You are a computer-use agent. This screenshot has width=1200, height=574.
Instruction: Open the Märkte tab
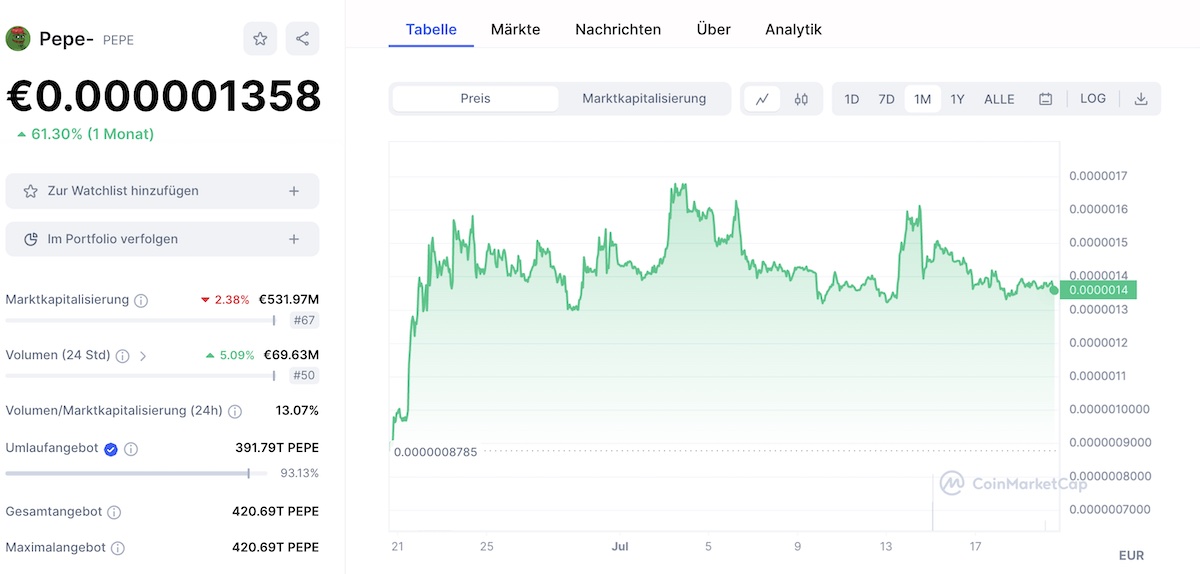point(515,29)
